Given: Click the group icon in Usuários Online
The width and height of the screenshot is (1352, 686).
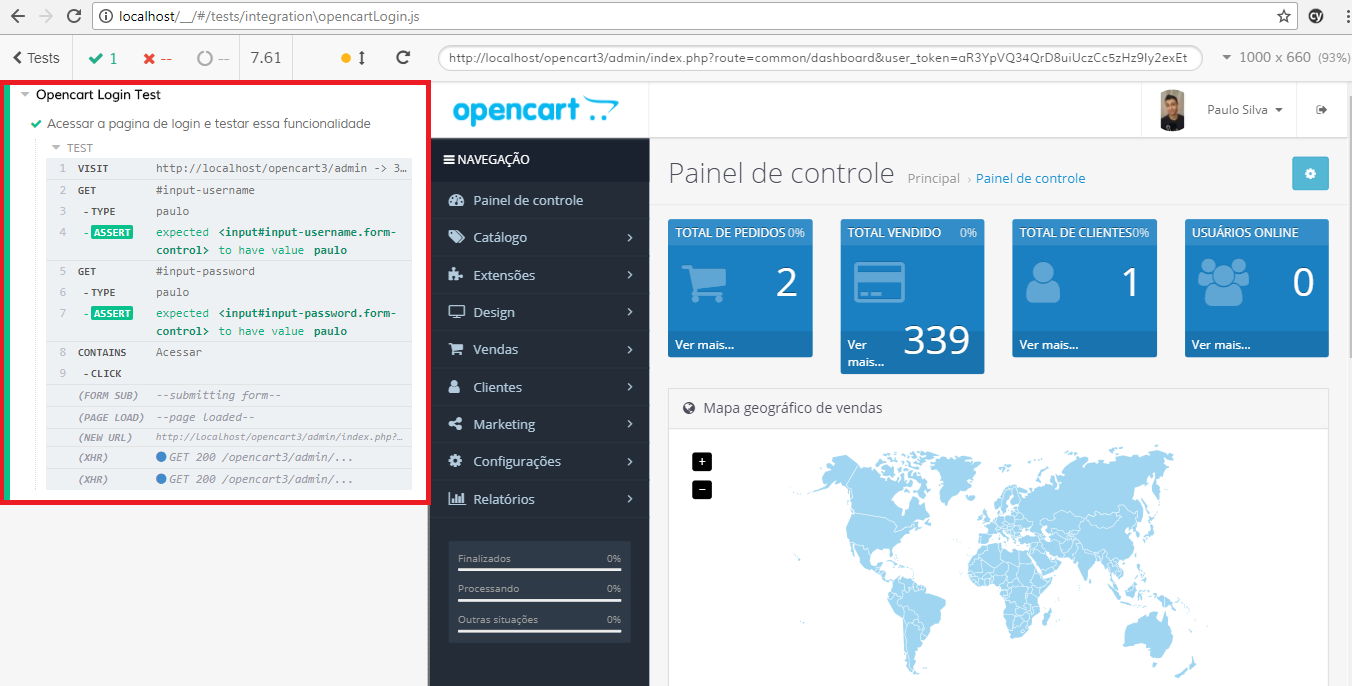Looking at the screenshot, I should (x=1224, y=283).
